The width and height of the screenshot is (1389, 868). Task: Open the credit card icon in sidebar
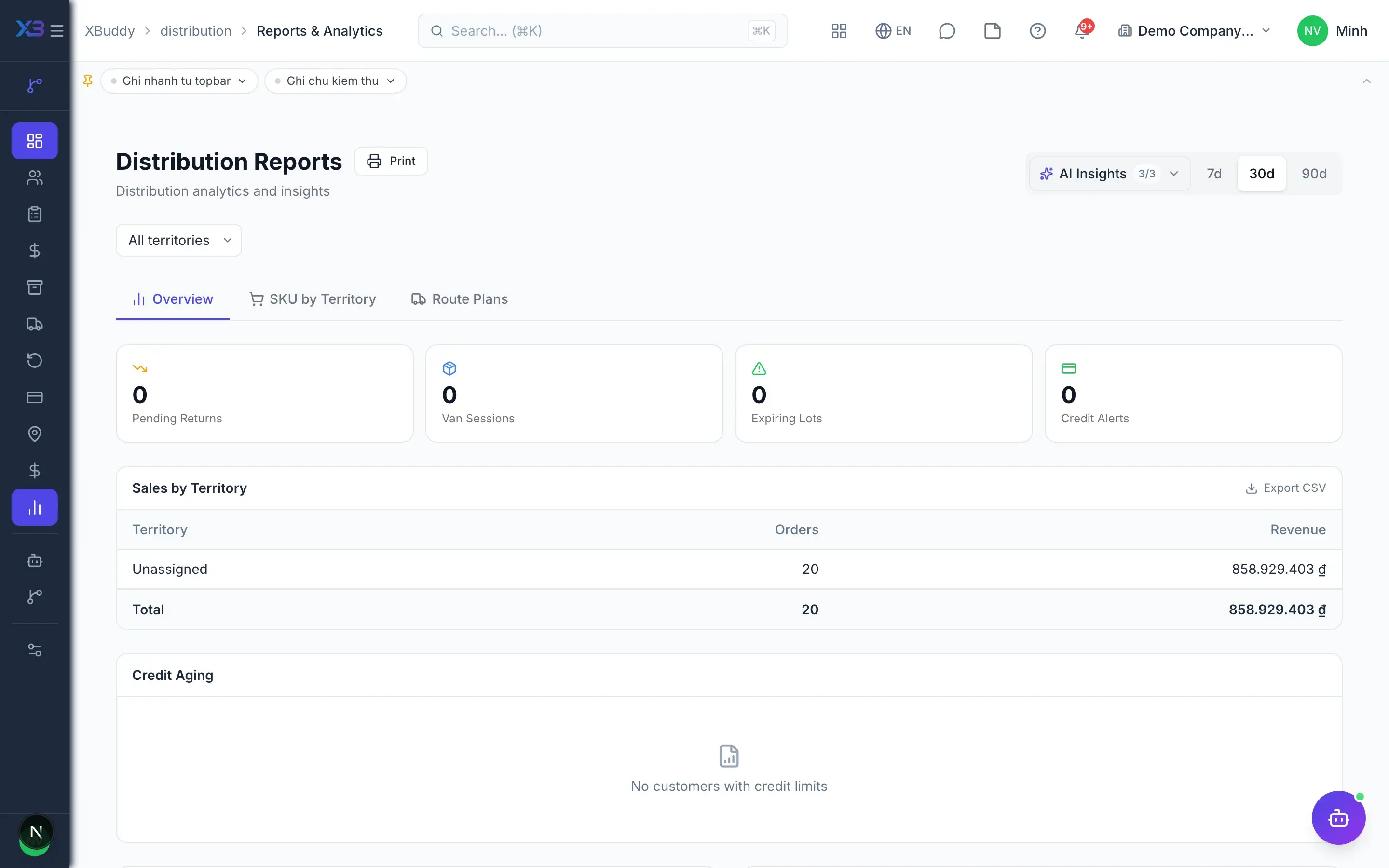click(x=34, y=397)
